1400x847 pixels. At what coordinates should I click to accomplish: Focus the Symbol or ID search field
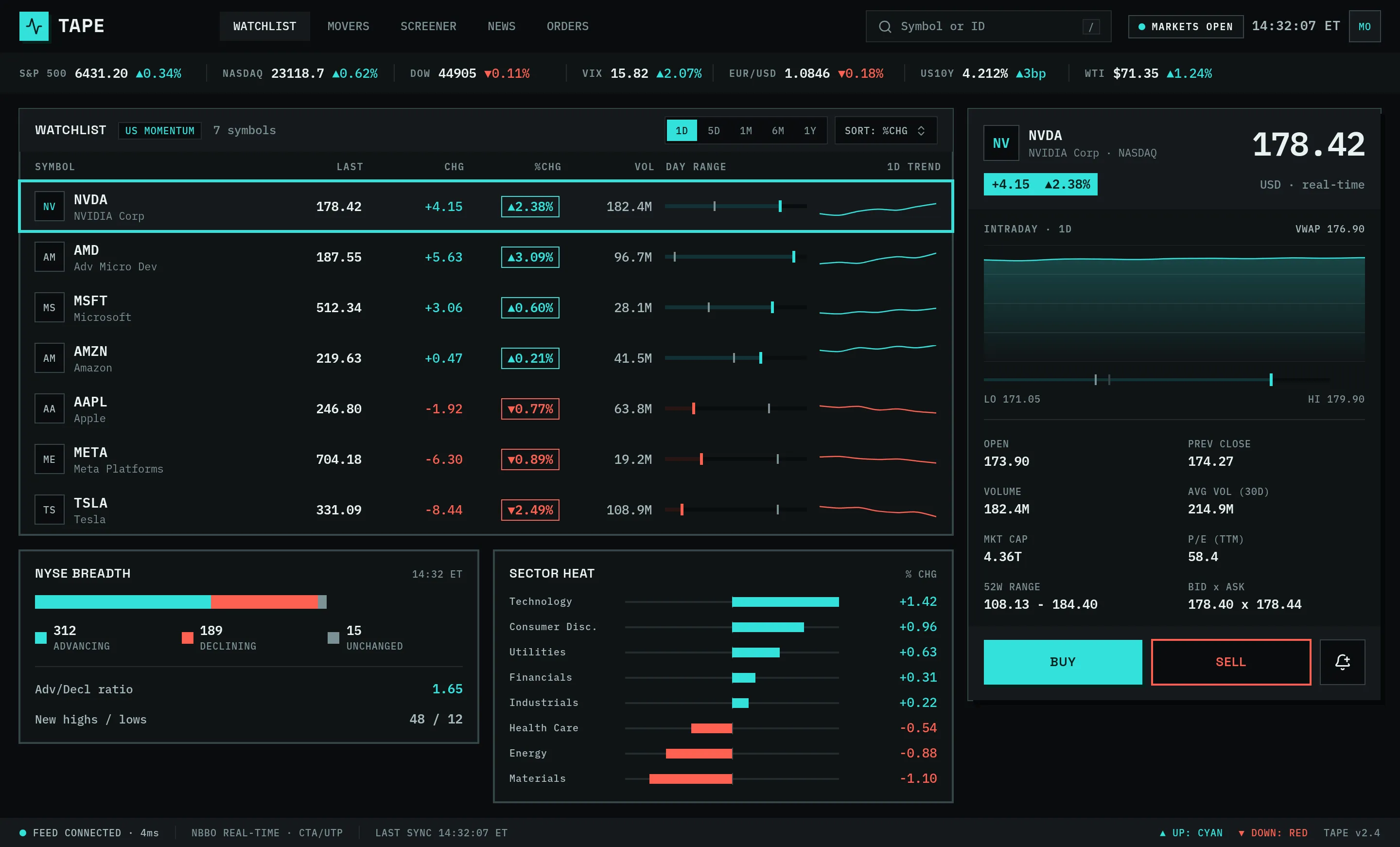[x=988, y=26]
